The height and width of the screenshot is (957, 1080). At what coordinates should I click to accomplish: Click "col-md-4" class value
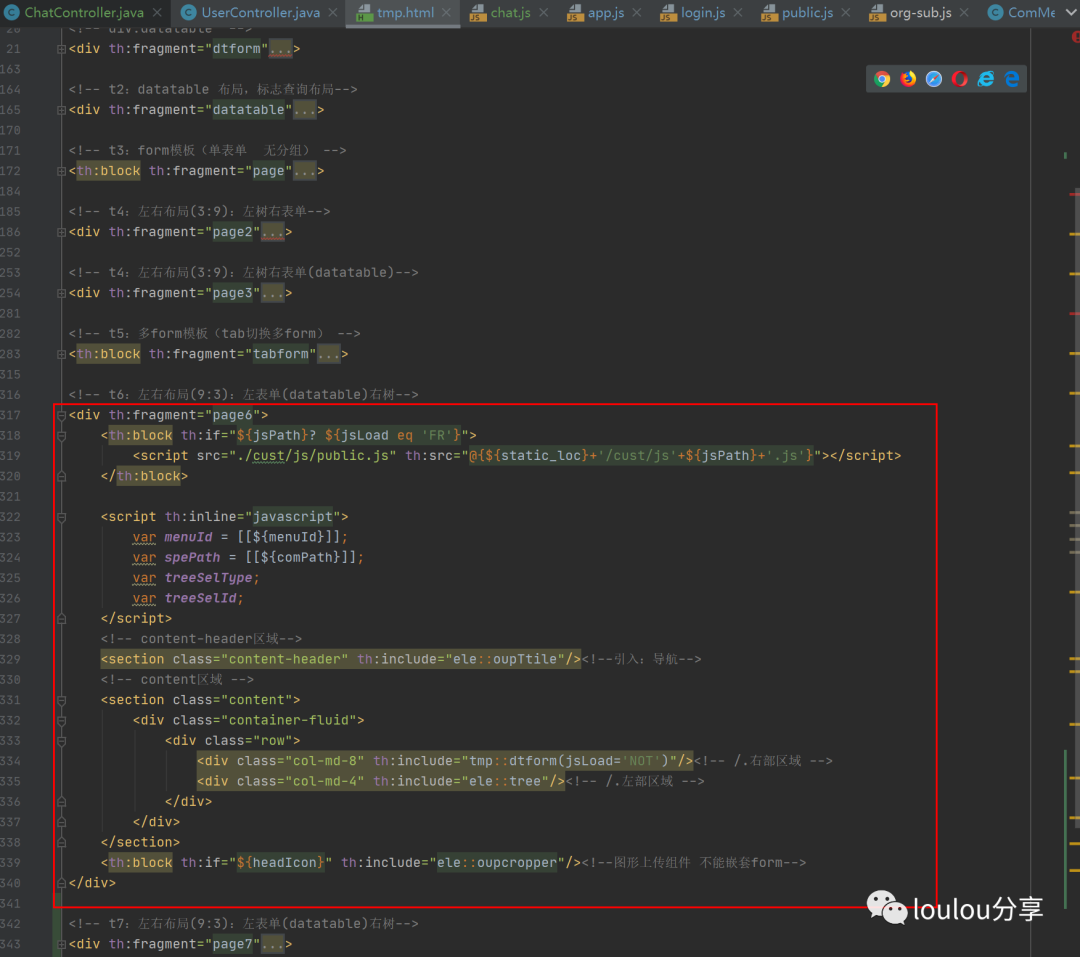(324, 781)
